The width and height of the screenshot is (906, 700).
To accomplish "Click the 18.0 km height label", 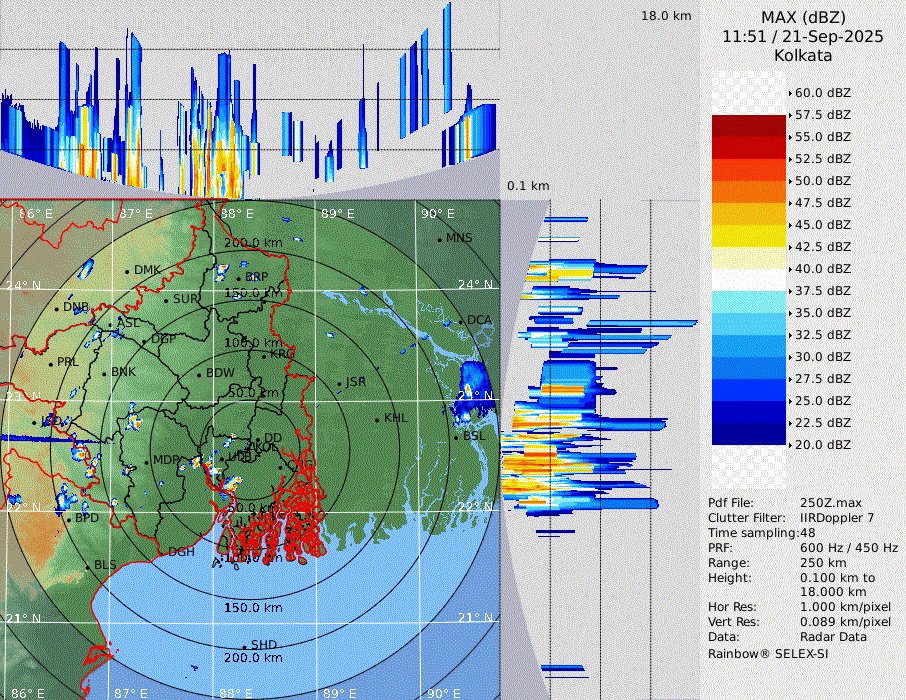I will (x=666, y=16).
